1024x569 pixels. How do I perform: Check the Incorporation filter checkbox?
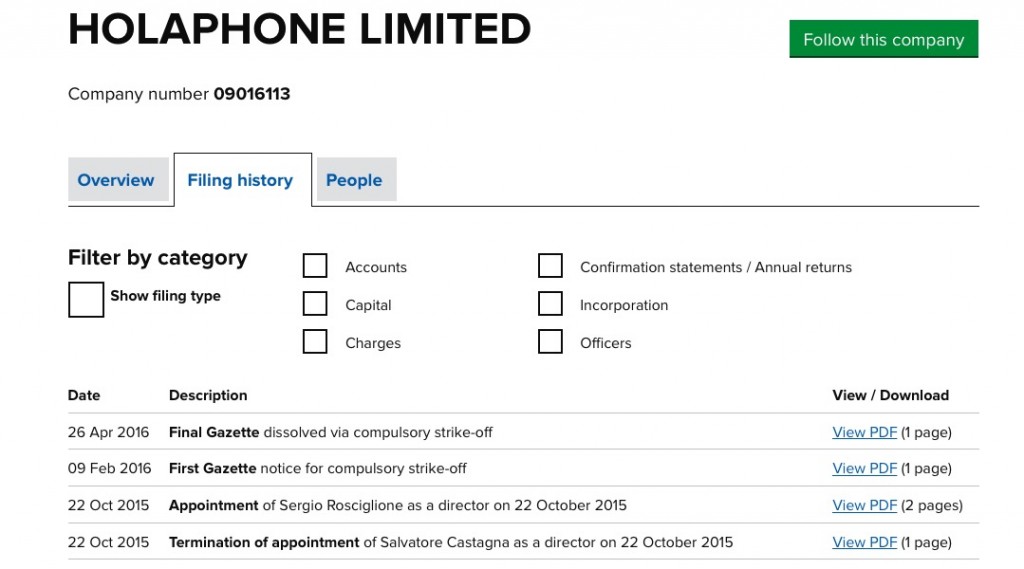550,304
